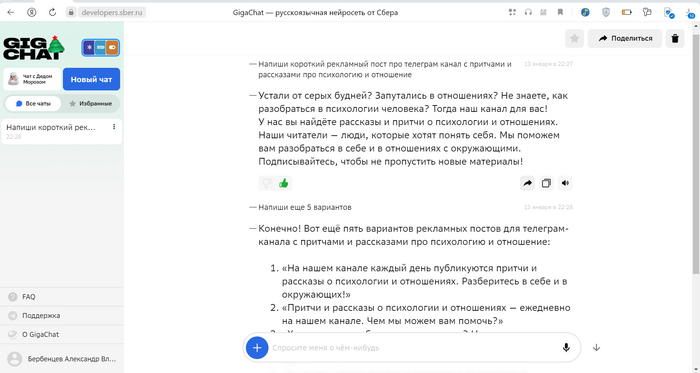This screenshot has width=700, height=373.
Task: Play the first answer aloud with the speaker icon
Action: coord(565,183)
